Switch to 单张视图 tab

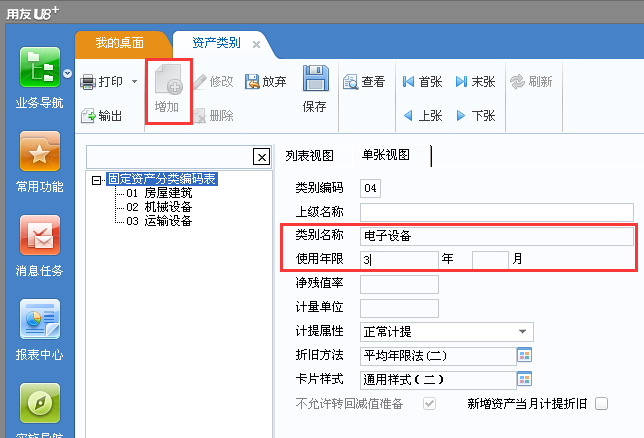click(386, 155)
